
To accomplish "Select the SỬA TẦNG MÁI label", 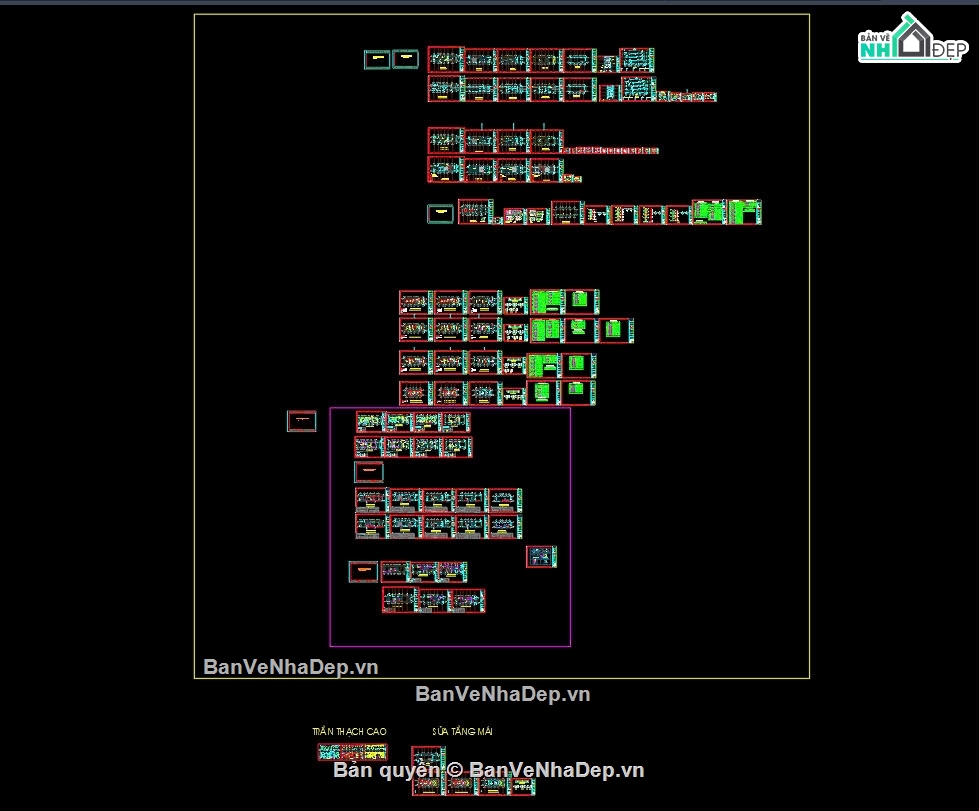I will click(462, 732).
